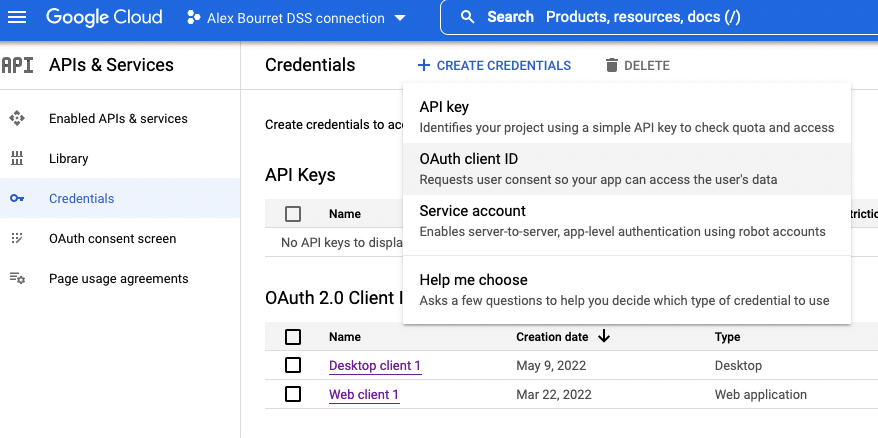Click the Library icon in sidebar
Image resolution: width=878 pixels, height=438 pixels.
17,159
